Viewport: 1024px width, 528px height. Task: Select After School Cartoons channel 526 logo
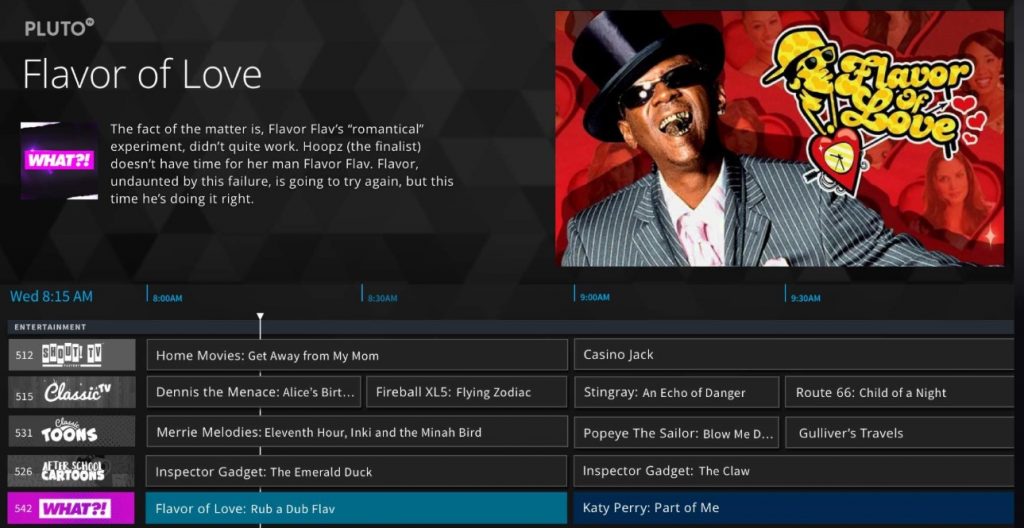(x=72, y=470)
